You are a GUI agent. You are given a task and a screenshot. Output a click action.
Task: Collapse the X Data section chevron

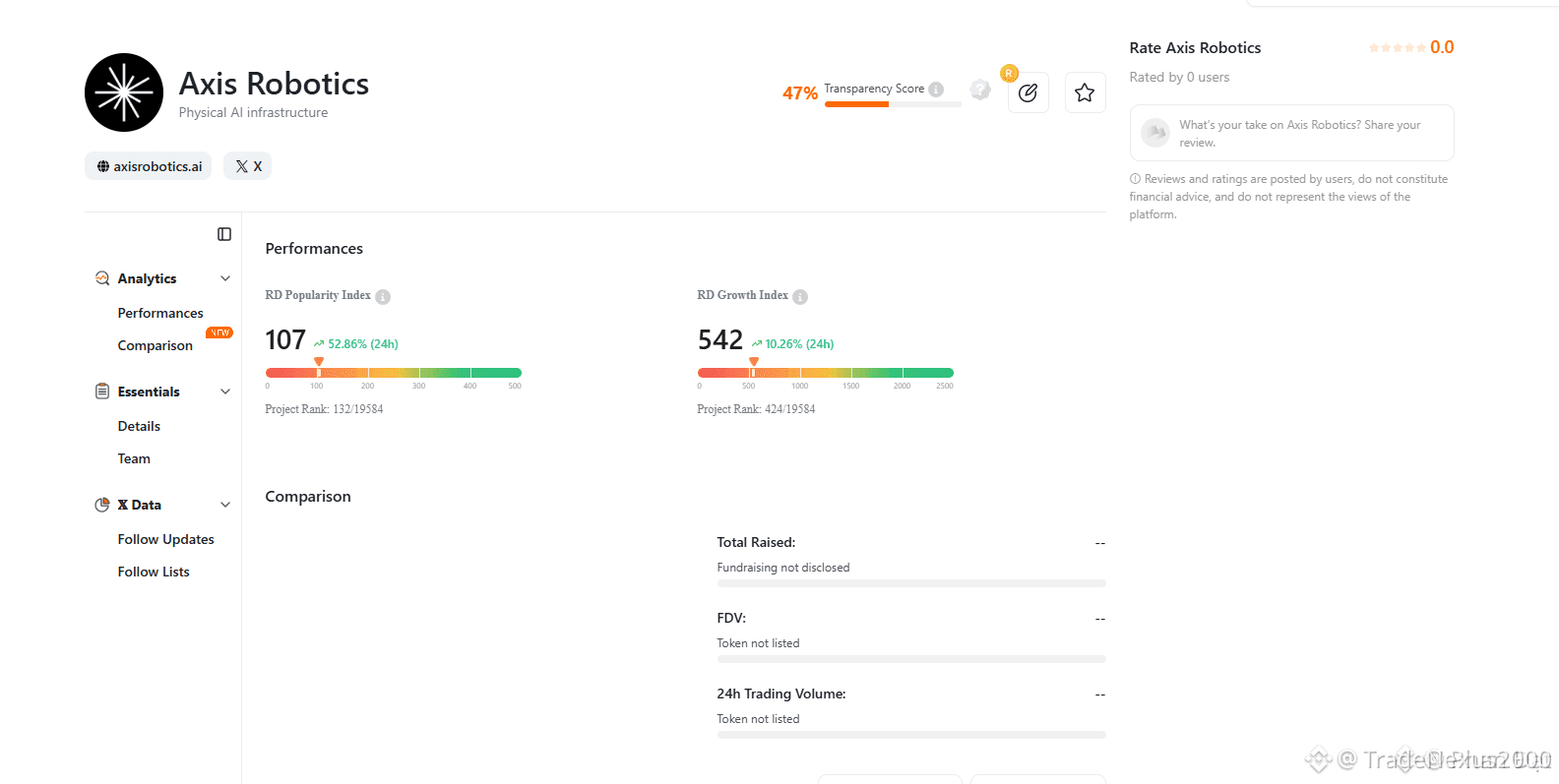point(225,505)
